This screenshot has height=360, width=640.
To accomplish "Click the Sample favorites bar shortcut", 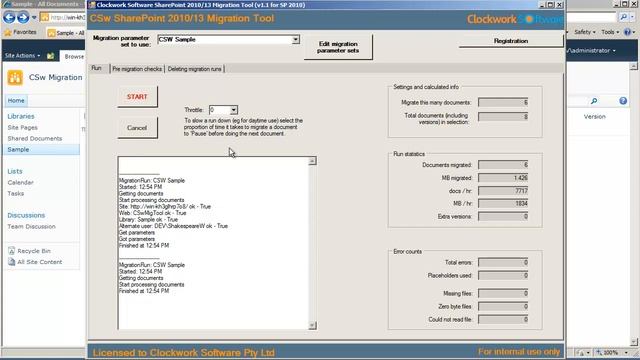I will tap(66, 33).
